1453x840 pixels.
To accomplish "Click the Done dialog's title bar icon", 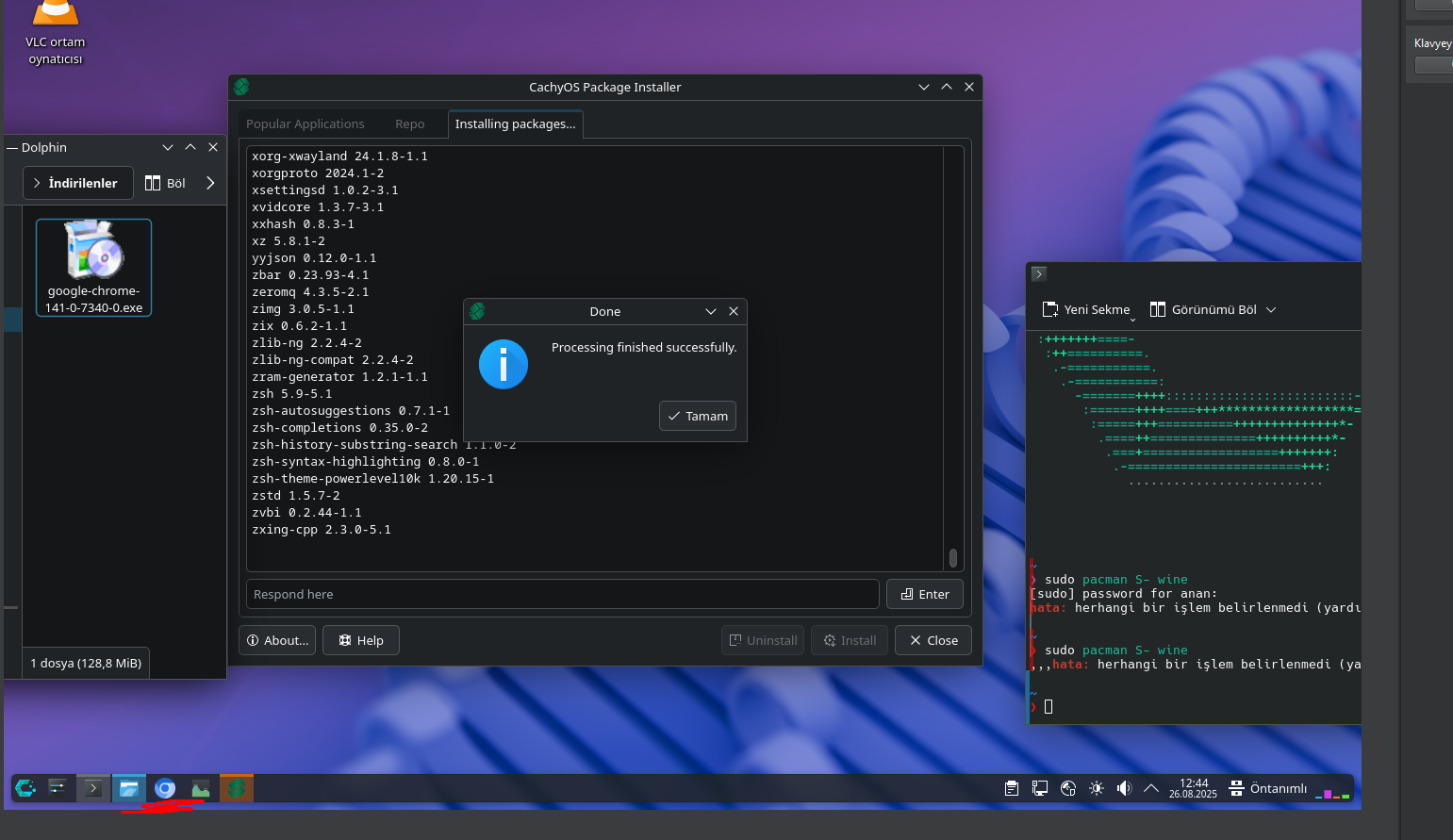I will click(x=477, y=311).
